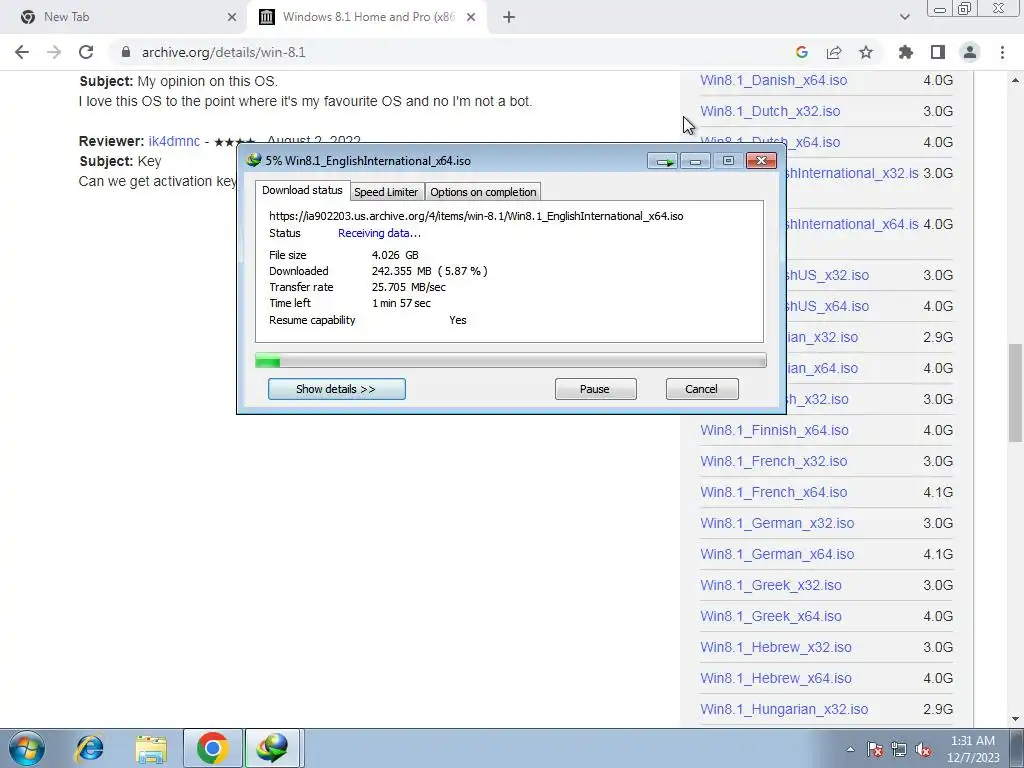Expand the Chrome tab search chevron
The image size is (1024, 768).
(x=904, y=17)
